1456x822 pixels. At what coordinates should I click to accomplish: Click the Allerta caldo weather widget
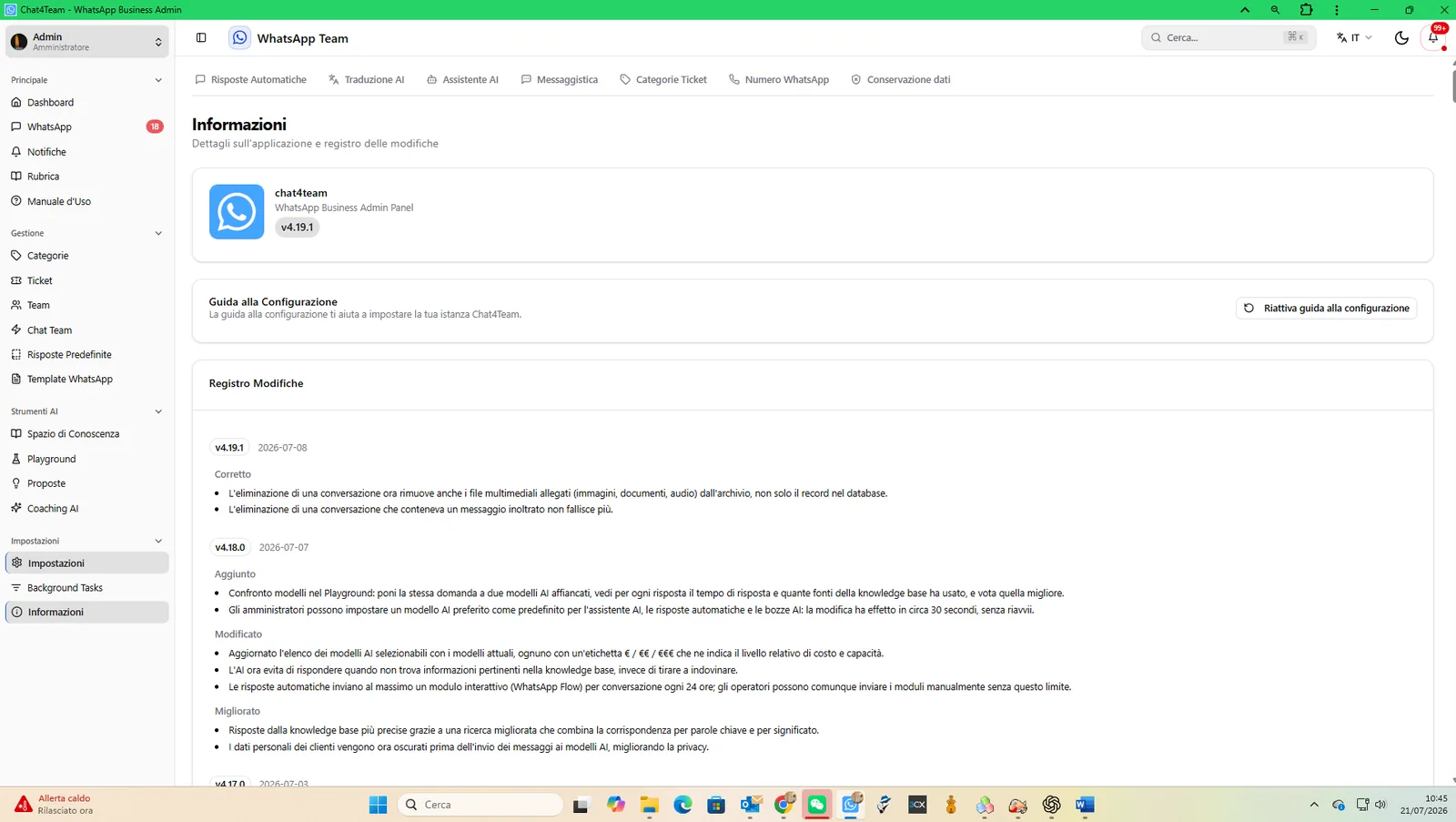55,805
